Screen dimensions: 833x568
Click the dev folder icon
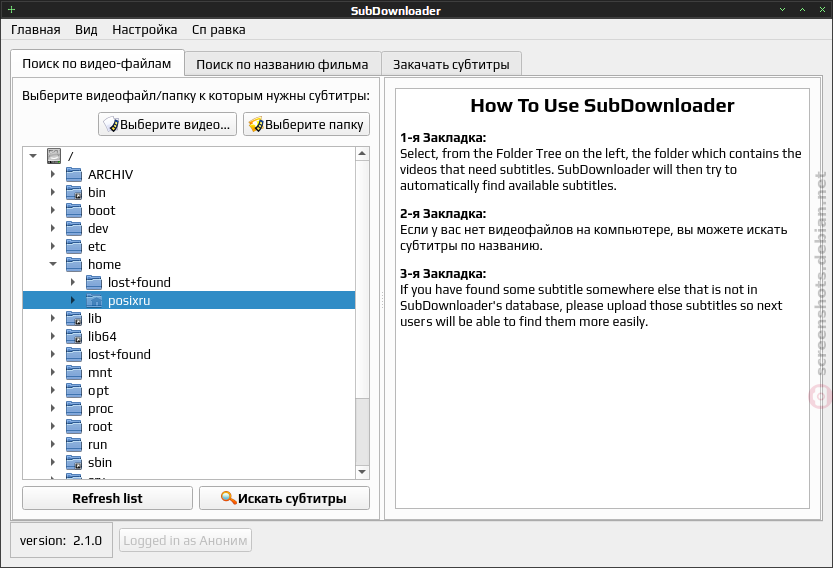pos(74,228)
